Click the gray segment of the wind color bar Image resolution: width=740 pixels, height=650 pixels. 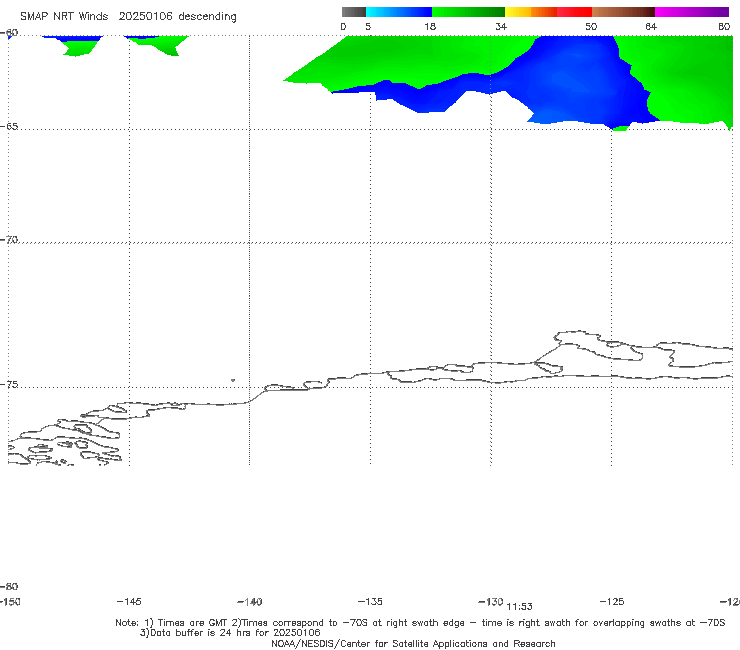tap(353, 12)
